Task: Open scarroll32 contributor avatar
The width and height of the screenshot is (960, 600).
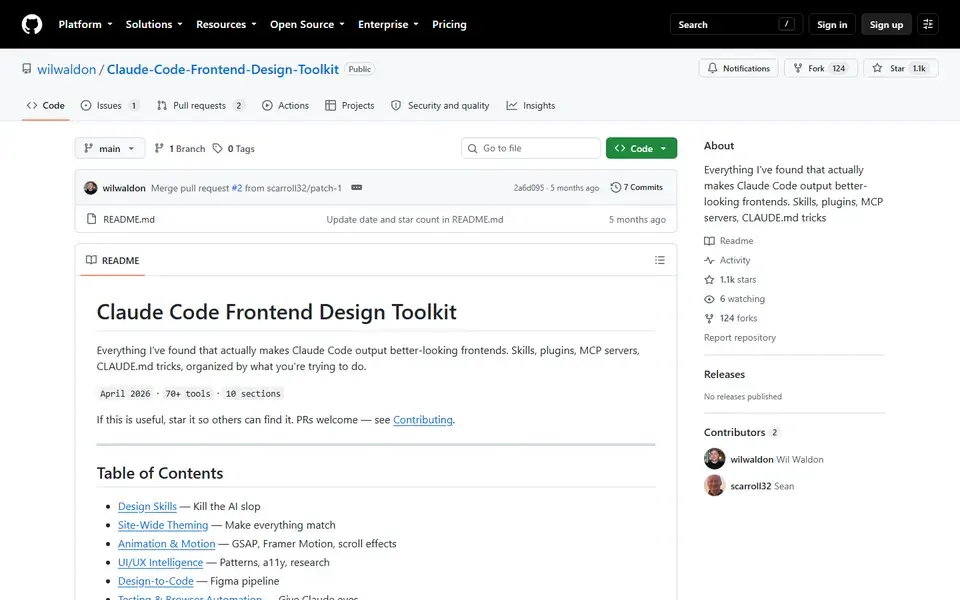Action: 714,486
